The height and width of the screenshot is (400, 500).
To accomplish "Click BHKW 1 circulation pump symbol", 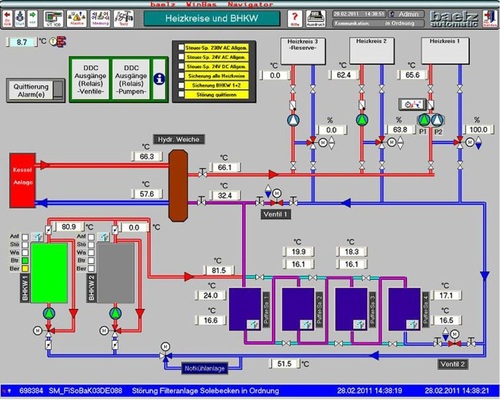I will click(x=49, y=313).
